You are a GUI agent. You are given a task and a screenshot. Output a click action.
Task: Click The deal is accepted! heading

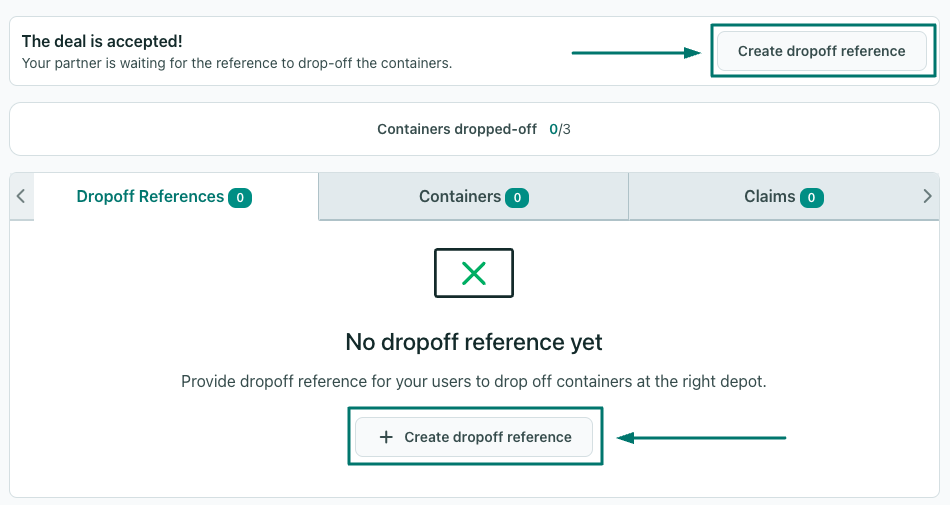coord(102,41)
